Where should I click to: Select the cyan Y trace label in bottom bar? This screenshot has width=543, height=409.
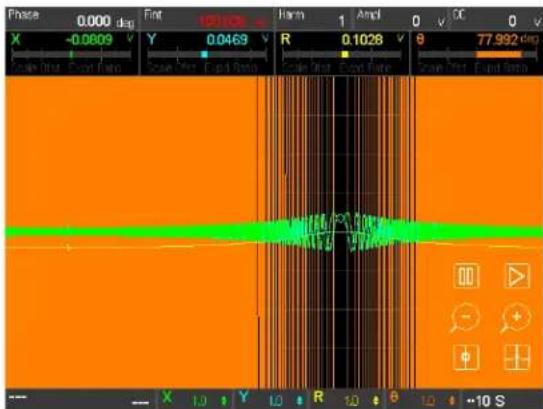[x=244, y=397]
